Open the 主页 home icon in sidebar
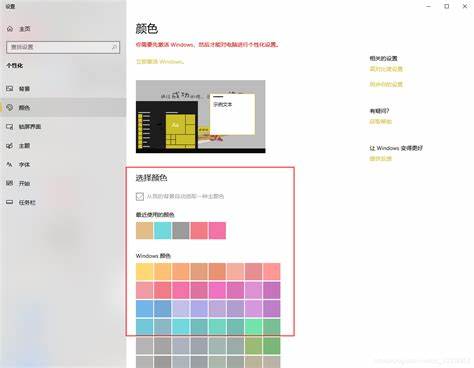 (10, 29)
